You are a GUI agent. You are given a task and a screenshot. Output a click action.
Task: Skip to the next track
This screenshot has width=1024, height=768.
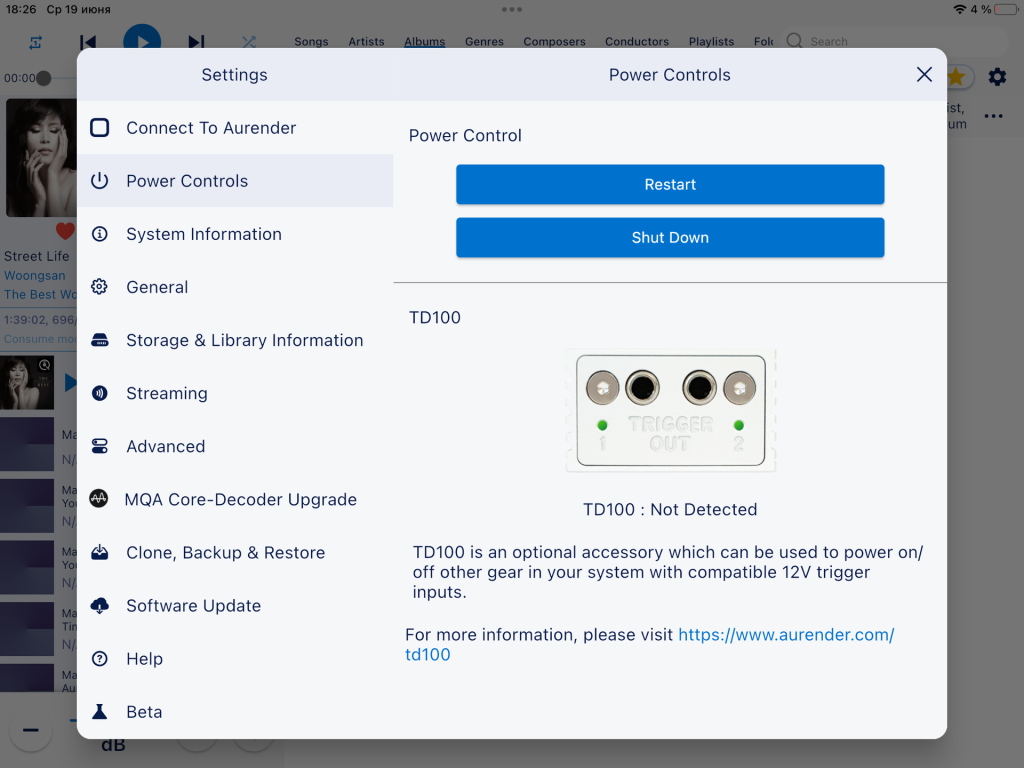[196, 42]
